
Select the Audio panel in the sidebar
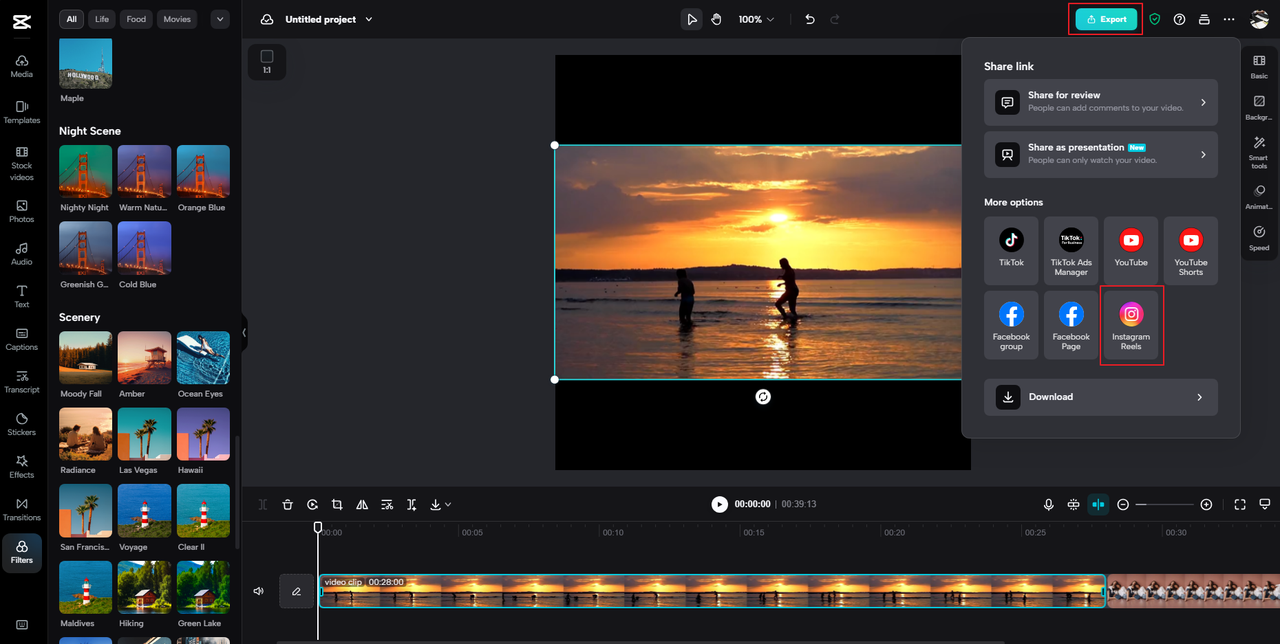[x=21, y=254]
